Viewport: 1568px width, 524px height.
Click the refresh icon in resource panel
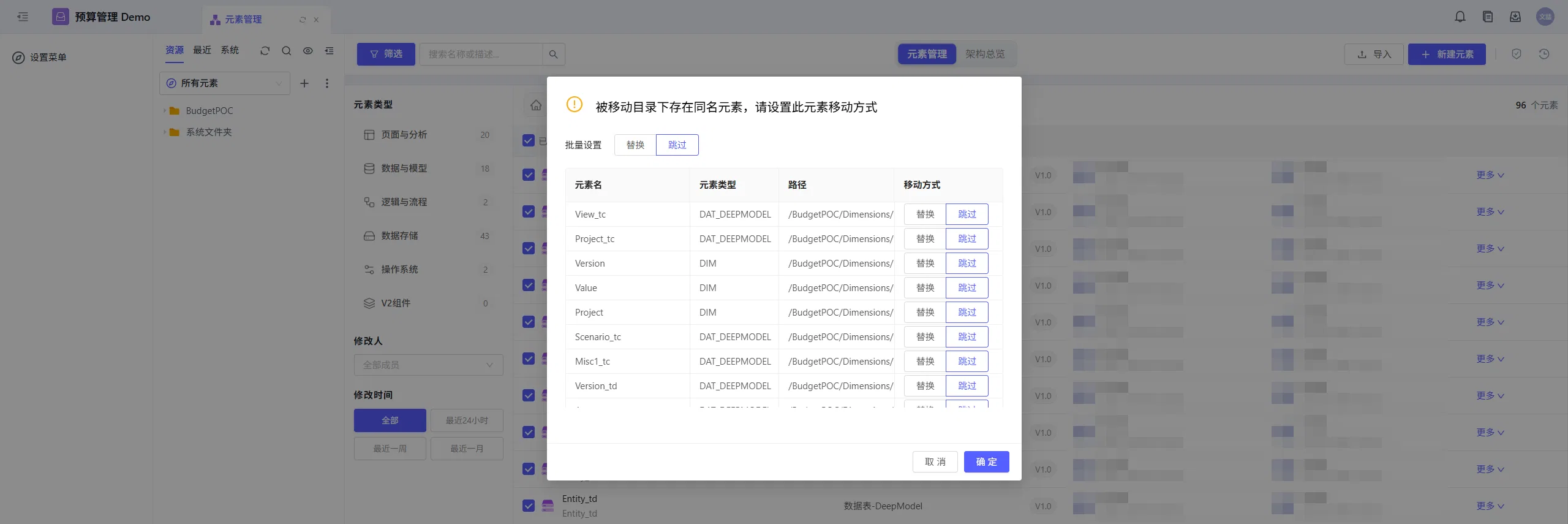click(265, 51)
